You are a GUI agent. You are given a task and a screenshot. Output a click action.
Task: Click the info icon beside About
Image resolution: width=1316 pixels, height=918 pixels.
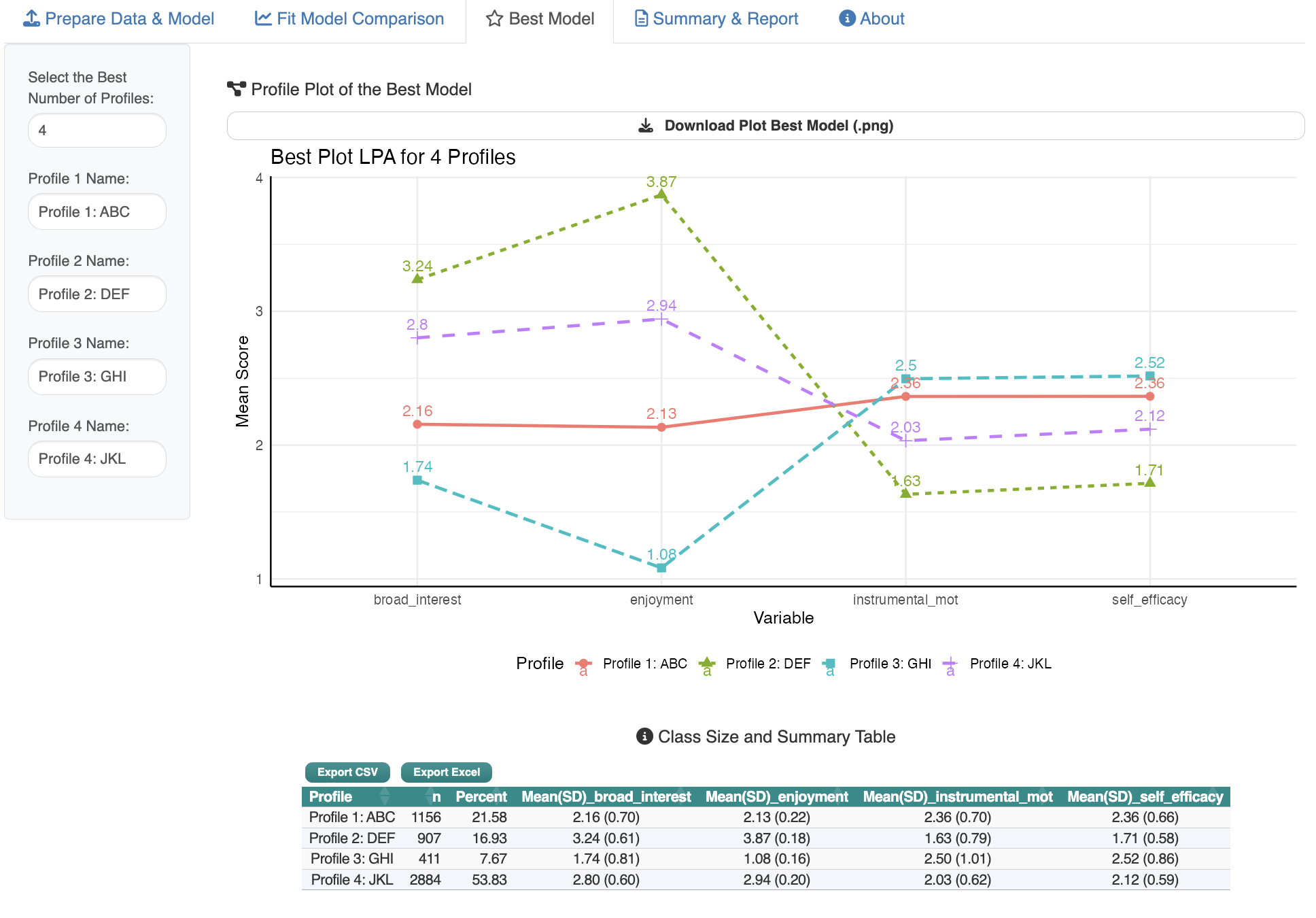[847, 18]
